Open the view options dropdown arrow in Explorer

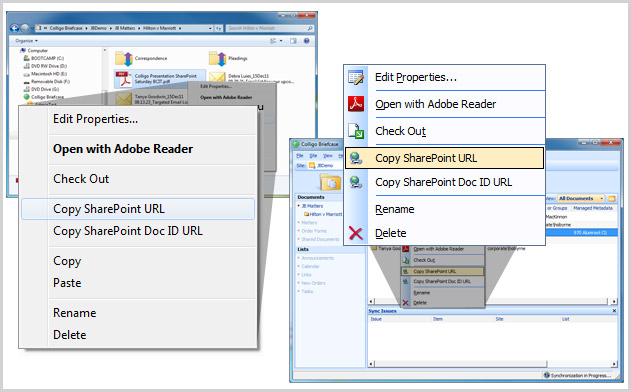(x=281, y=41)
